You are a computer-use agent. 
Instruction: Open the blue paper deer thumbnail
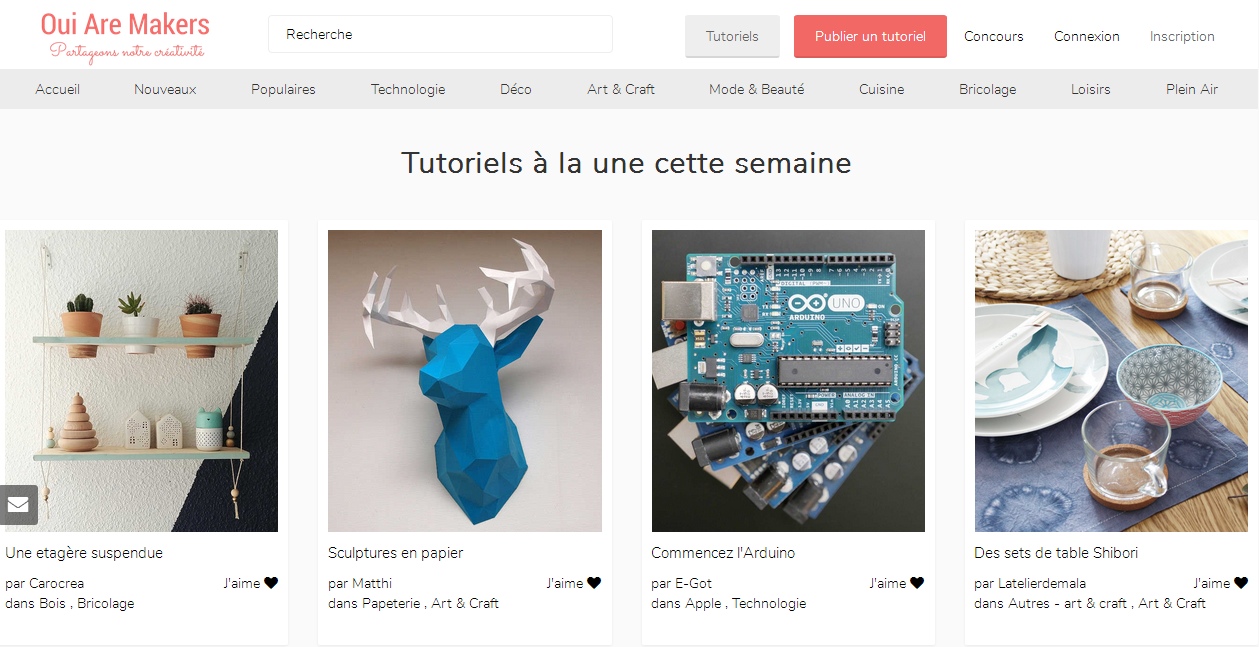[x=465, y=381]
